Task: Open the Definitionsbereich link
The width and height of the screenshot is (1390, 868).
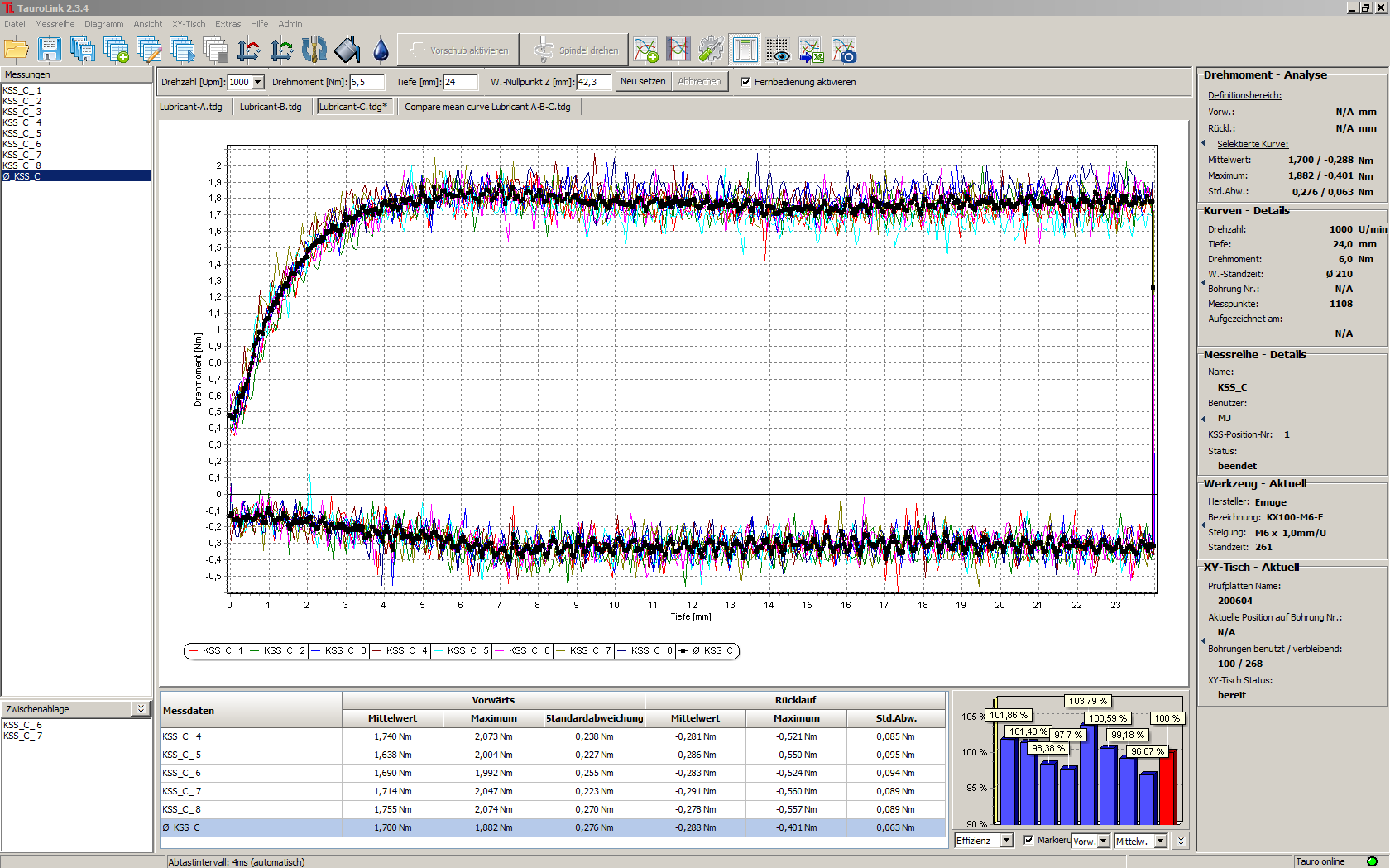Action: tap(1244, 95)
